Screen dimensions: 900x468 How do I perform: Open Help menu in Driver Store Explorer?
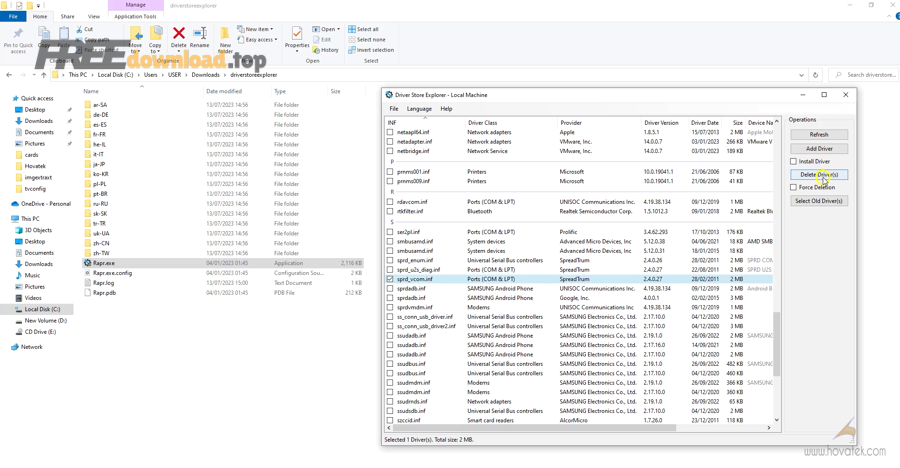pos(446,109)
